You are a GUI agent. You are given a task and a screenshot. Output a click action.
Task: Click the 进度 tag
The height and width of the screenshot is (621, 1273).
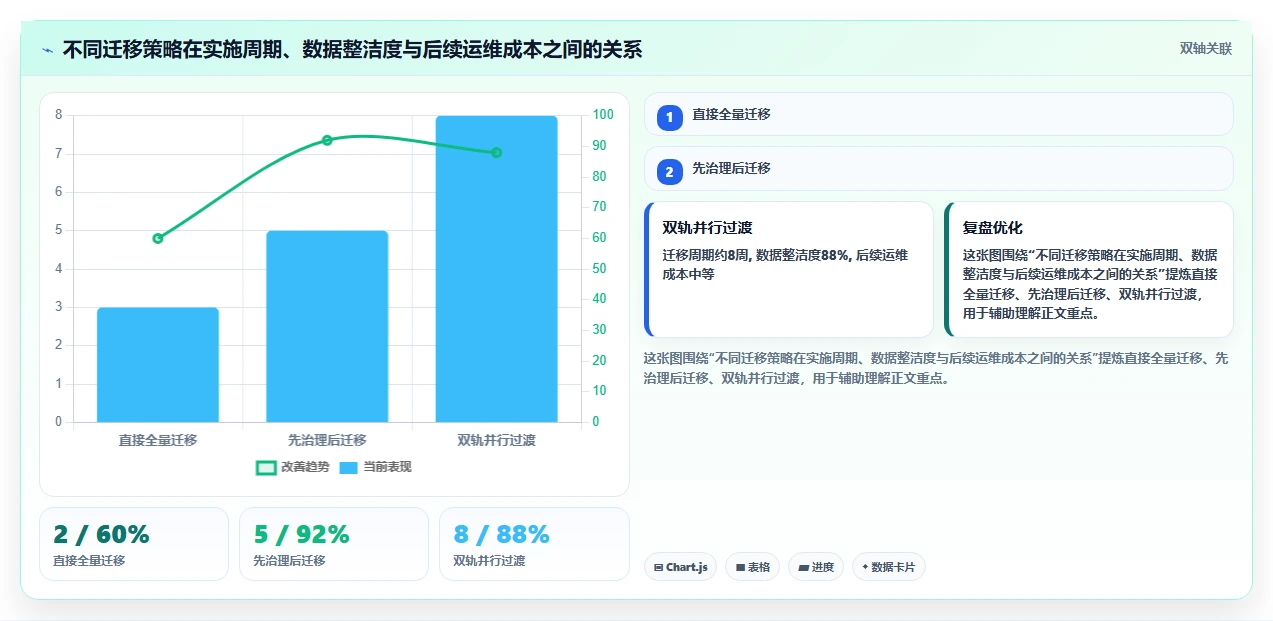tap(816, 567)
